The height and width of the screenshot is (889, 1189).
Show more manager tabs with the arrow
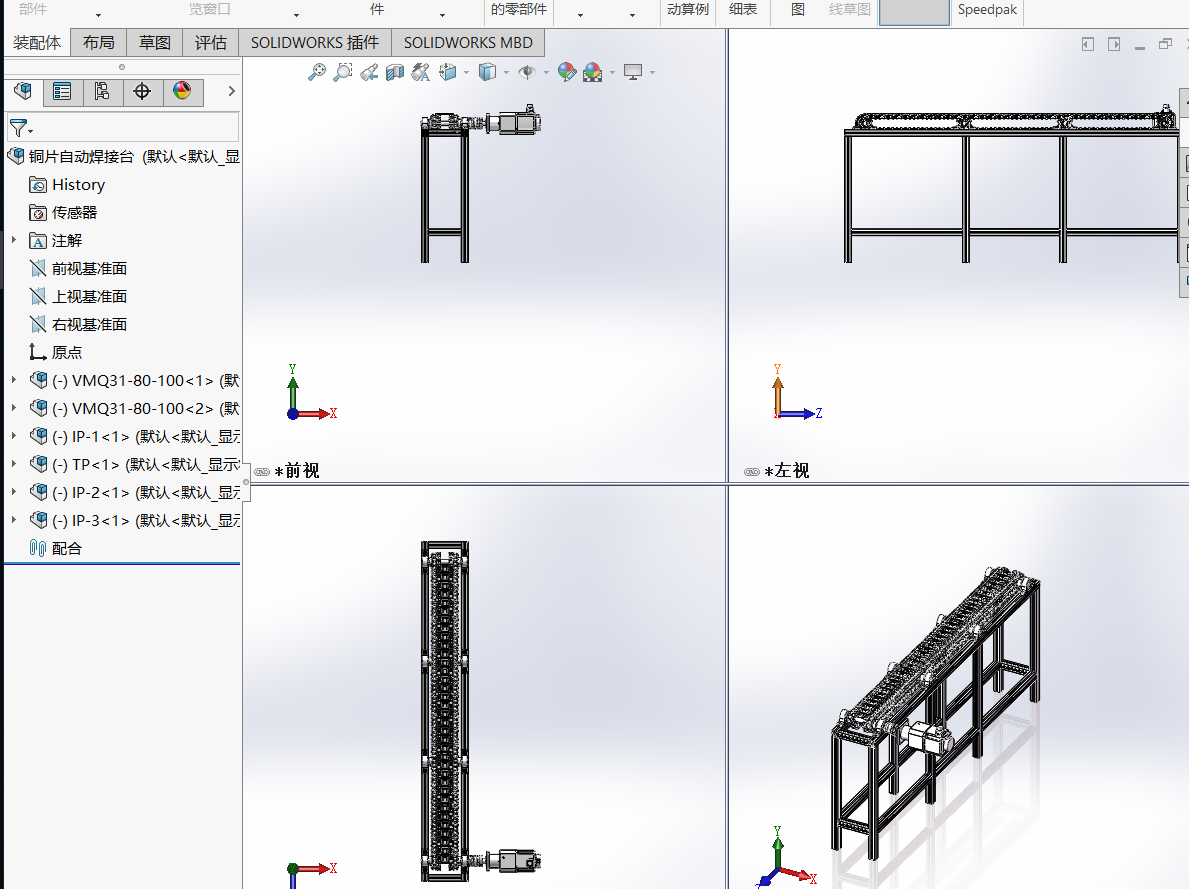231,91
